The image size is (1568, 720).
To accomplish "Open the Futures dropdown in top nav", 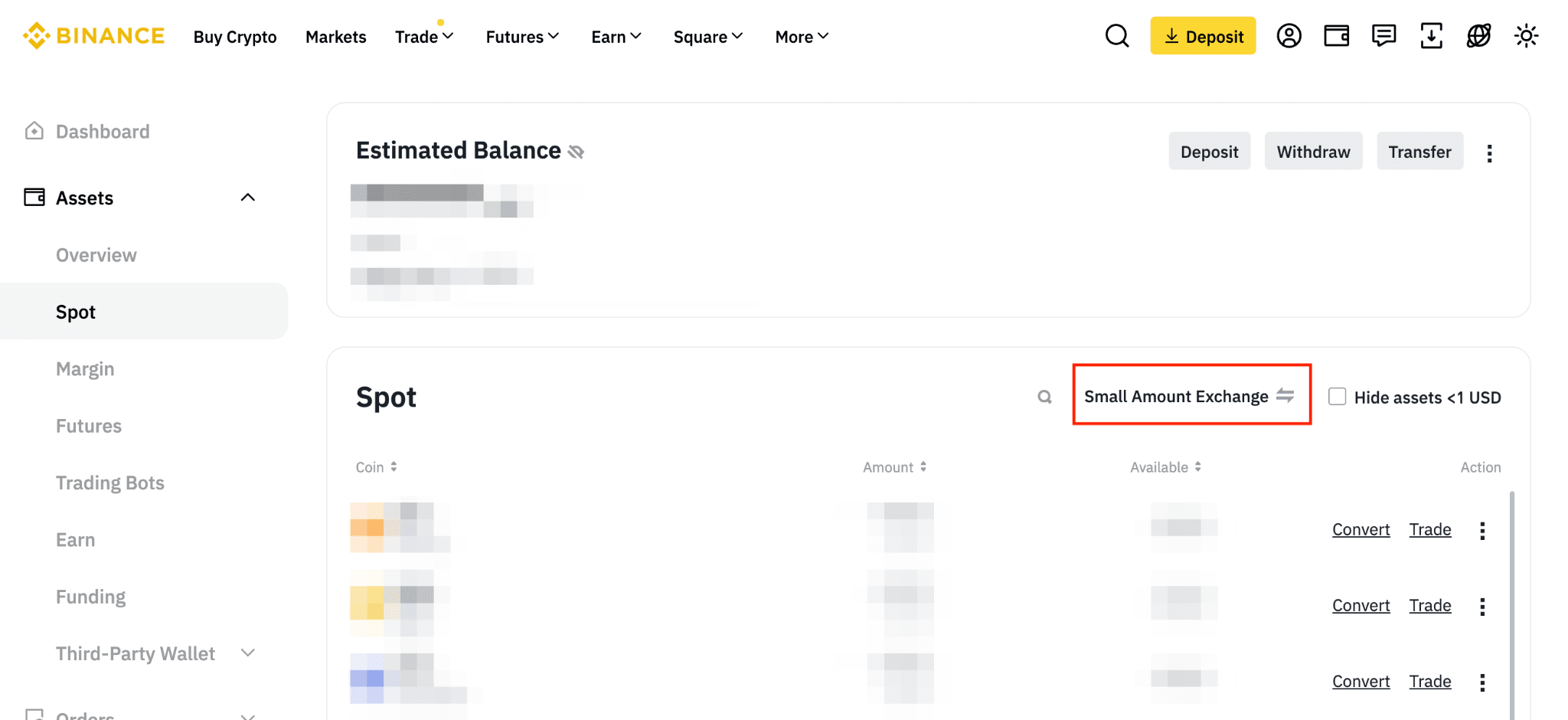I will click(x=522, y=37).
